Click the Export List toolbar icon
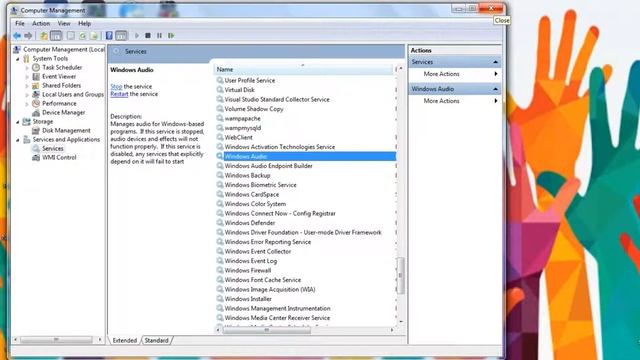The width and height of the screenshot is (640, 360). pyautogui.click(x=95, y=36)
